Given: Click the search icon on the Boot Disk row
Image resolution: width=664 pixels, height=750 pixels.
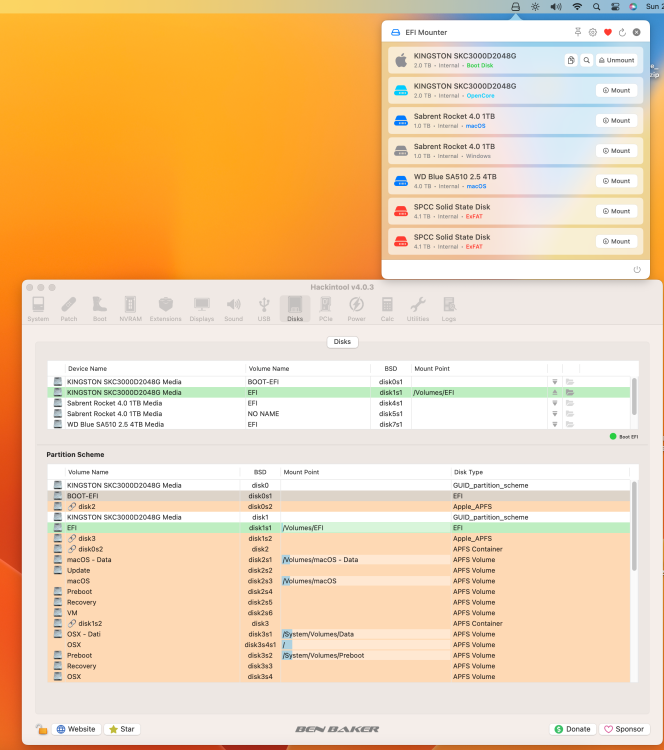Looking at the screenshot, I should coord(587,60).
